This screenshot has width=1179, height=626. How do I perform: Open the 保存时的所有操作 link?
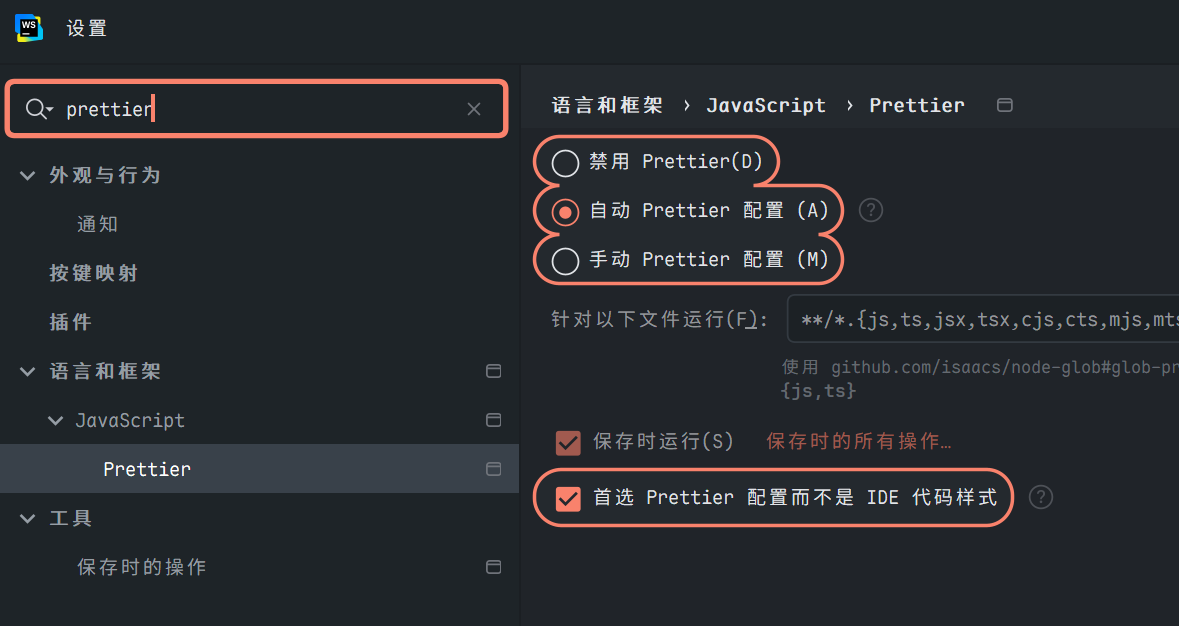pos(858,441)
